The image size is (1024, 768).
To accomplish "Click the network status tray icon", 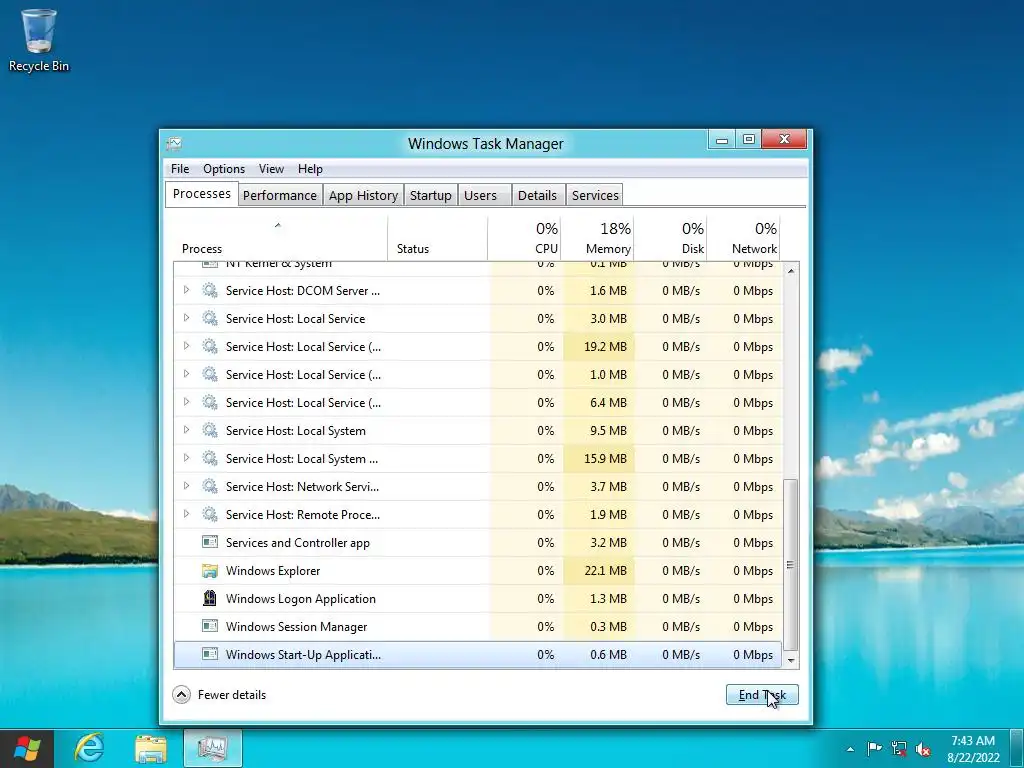I will 899,748.
